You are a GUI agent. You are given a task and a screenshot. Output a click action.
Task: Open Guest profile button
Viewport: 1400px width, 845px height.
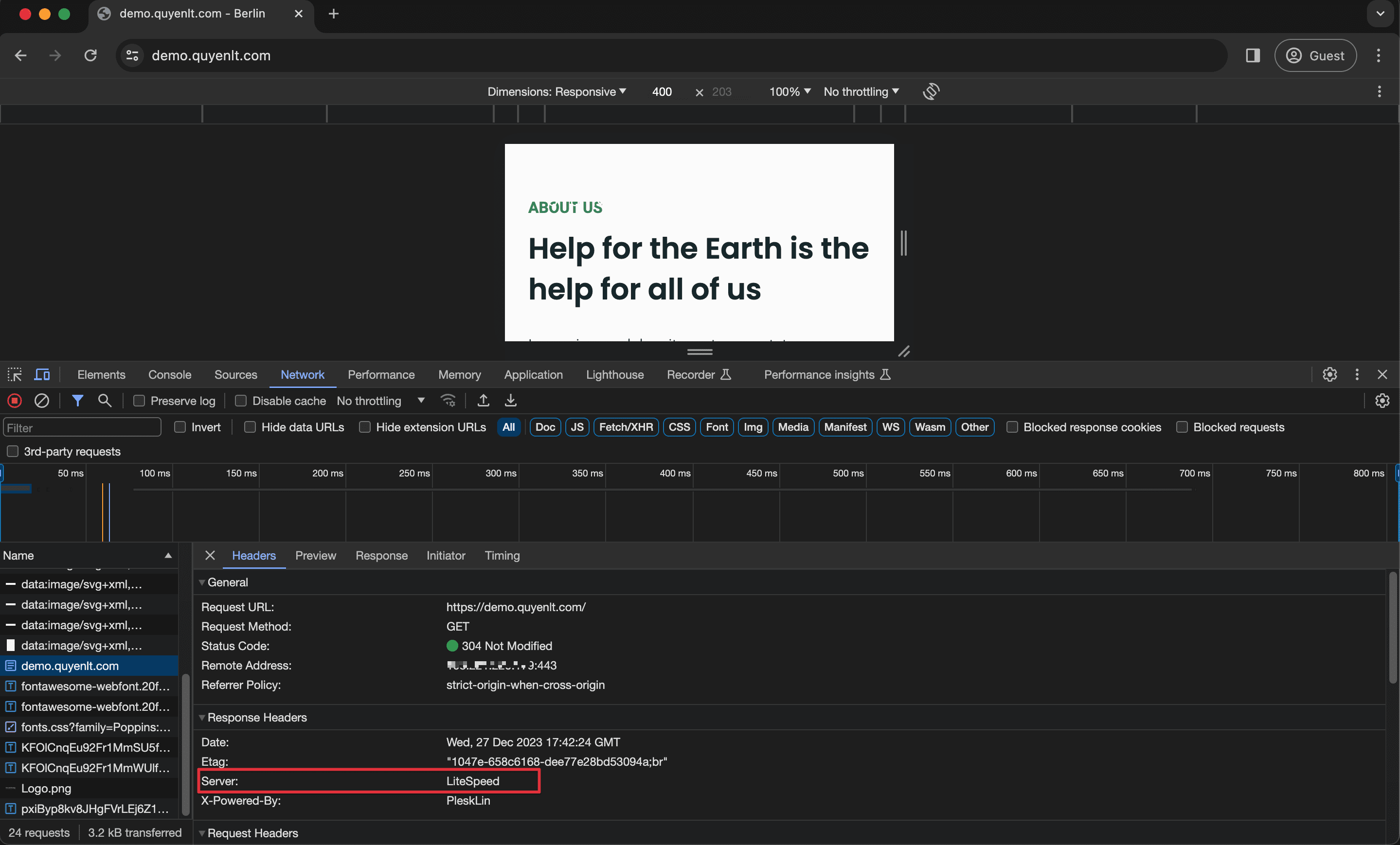(x=1315, y=55)
